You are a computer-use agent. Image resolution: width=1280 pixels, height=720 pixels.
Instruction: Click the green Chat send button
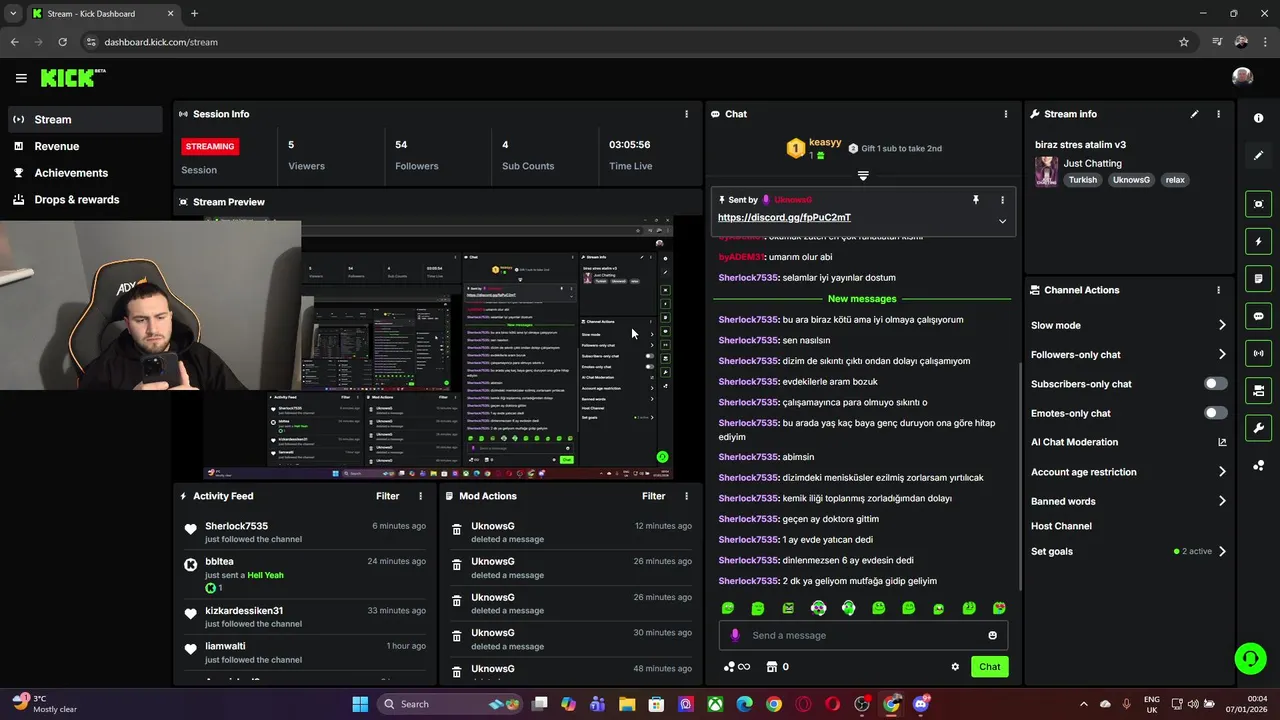click(989, 667)
